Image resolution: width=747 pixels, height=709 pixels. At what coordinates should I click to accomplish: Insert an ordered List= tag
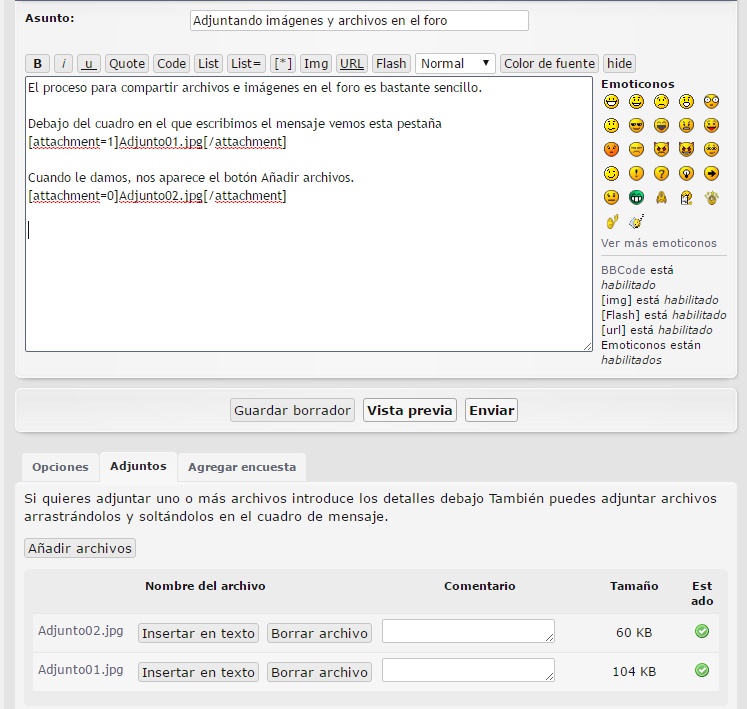pyautogui.click(x=246, y=63)
